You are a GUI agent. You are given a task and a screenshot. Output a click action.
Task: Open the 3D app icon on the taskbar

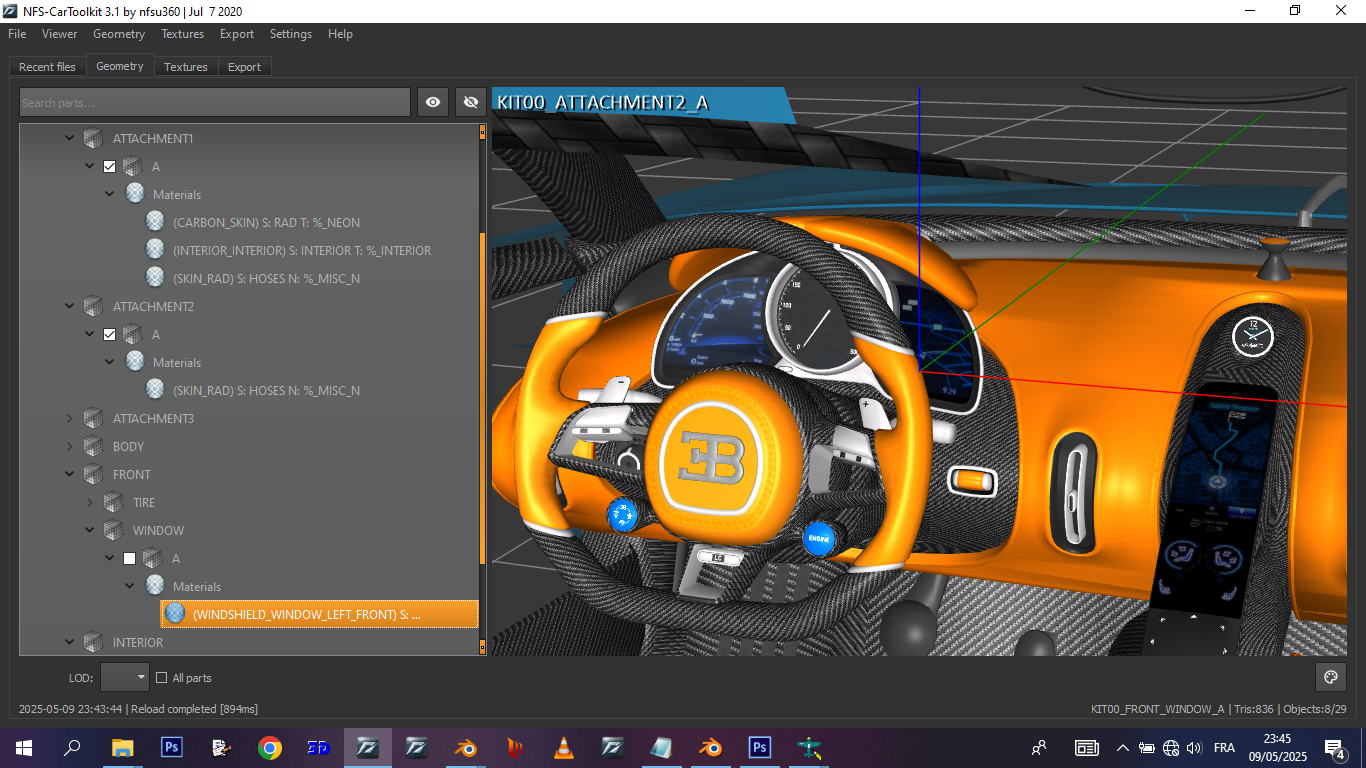[x=318, y=747]
